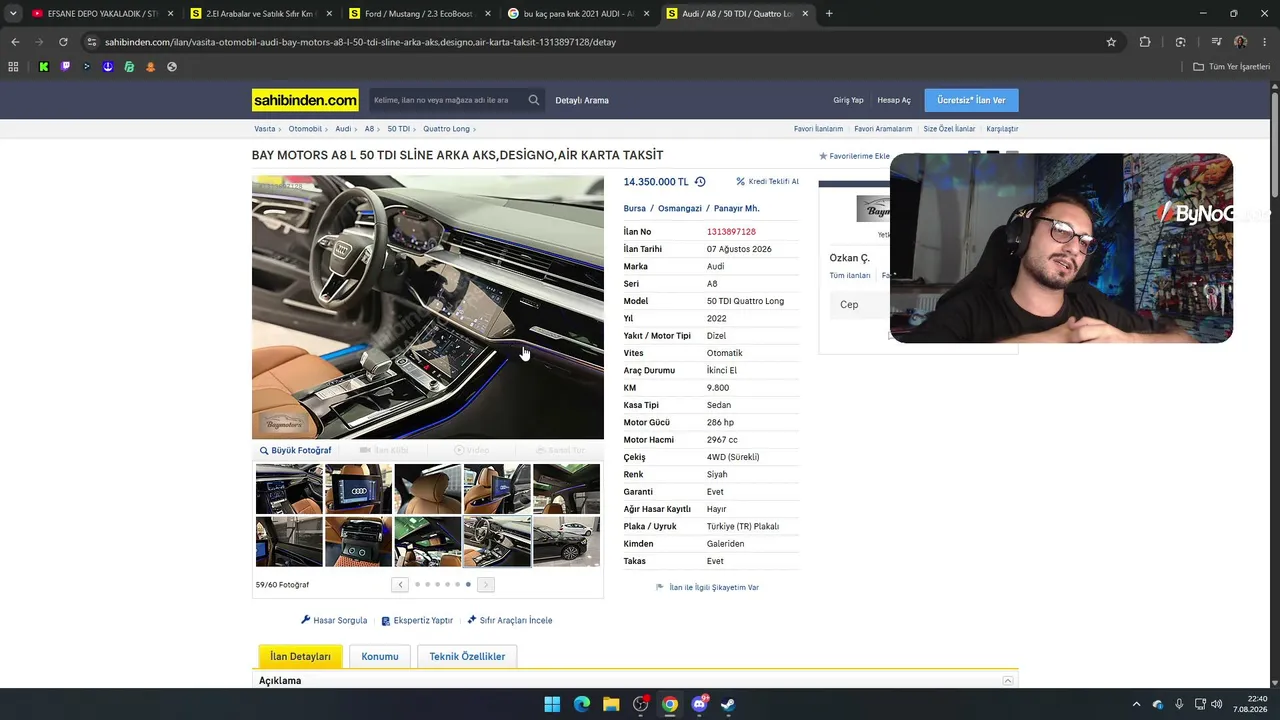Open the browser extensions puzzle icon
This screenshot has width=1280, height=720.
(1145, 42)
